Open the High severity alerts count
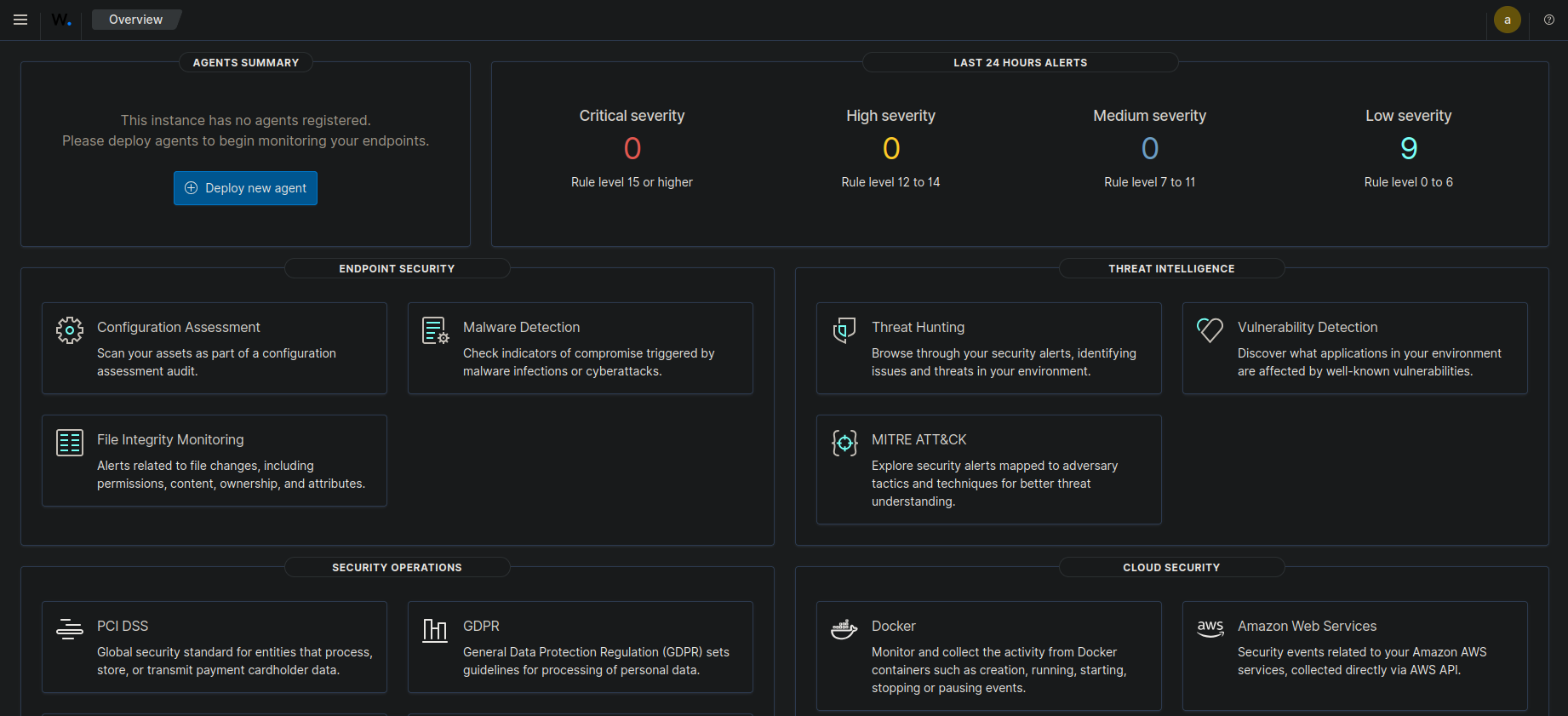Screen dimensions: 1568x716 click(890, 149)
